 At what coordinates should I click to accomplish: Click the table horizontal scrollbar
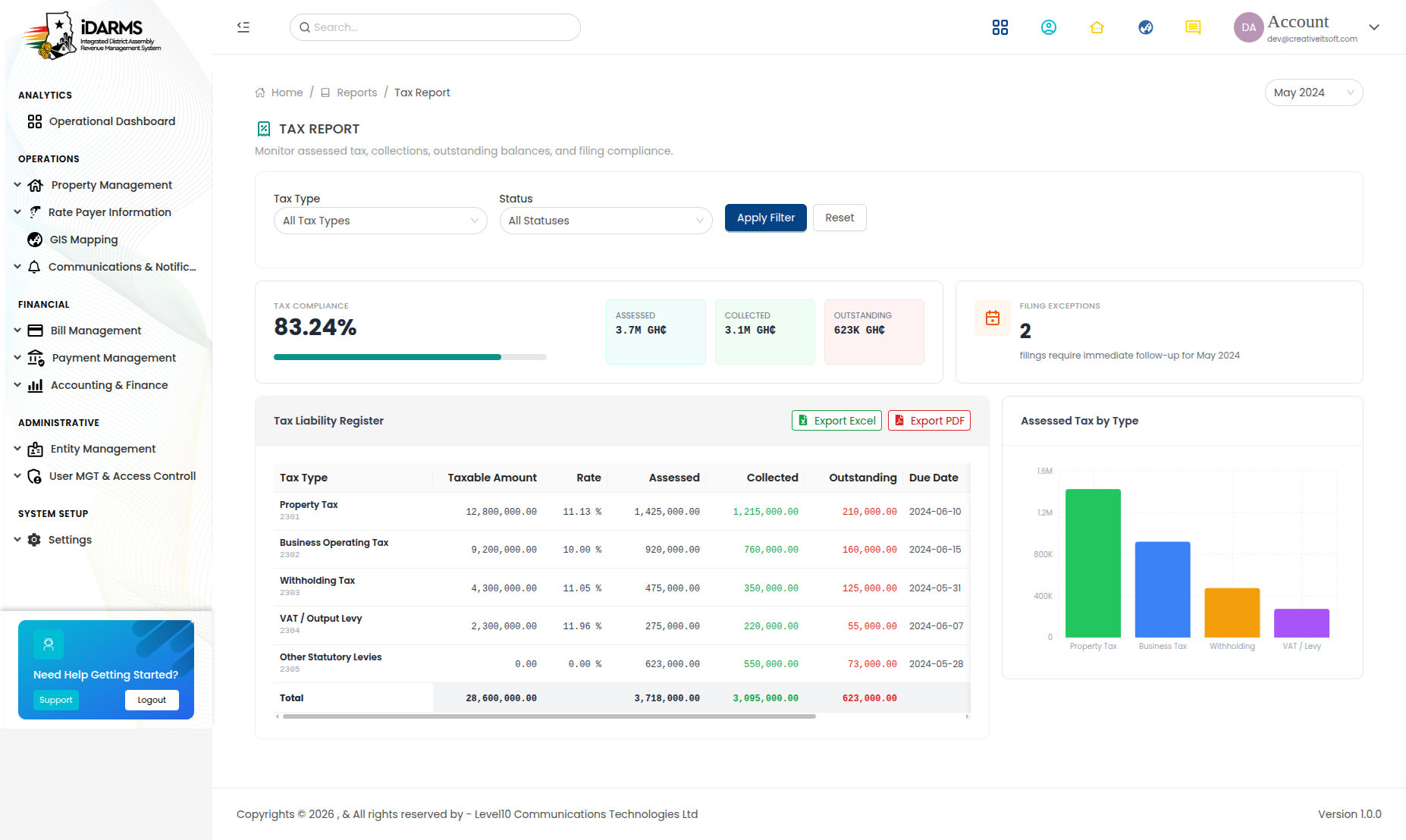pyautogui.click(x=549, y=716)
